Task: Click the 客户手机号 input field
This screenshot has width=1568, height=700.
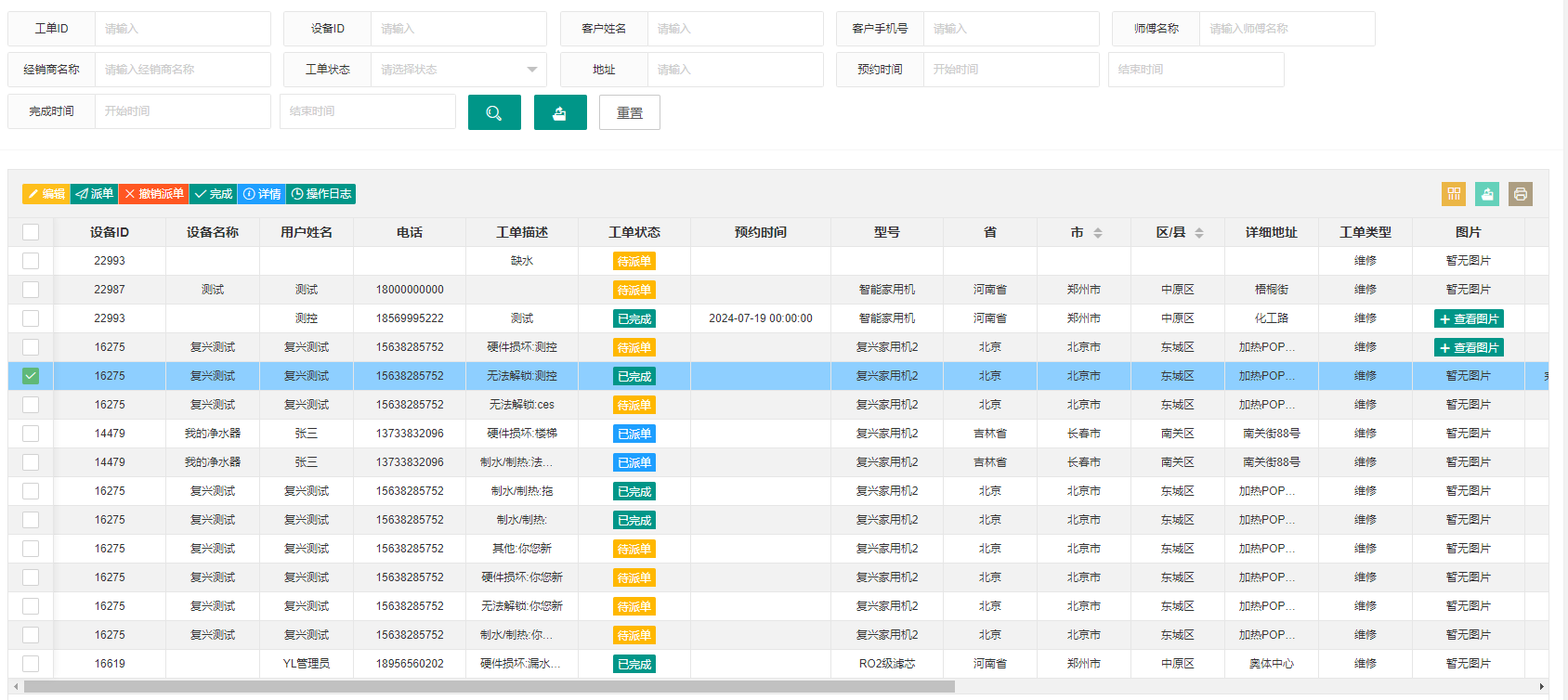Action: pos(1011,29)
